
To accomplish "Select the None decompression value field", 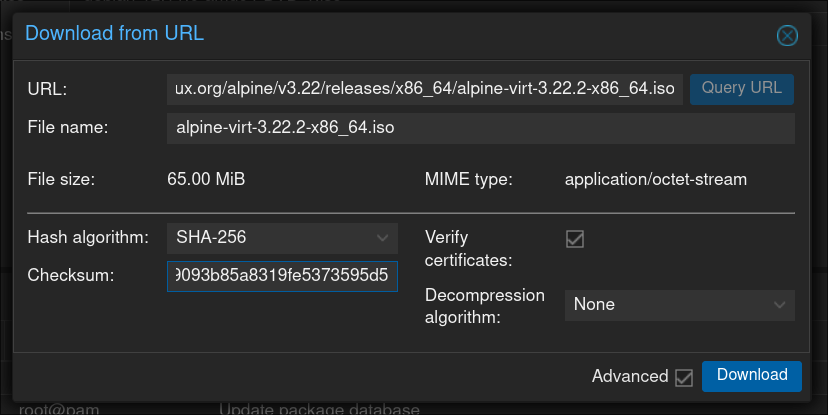I will [665, 305].
